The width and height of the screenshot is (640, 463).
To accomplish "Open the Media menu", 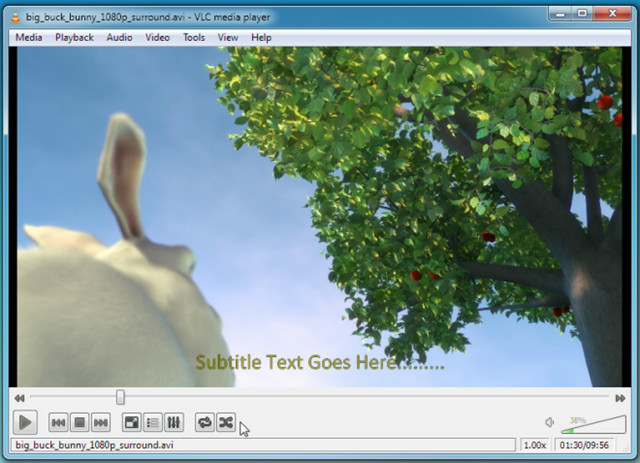I will 29,38.
